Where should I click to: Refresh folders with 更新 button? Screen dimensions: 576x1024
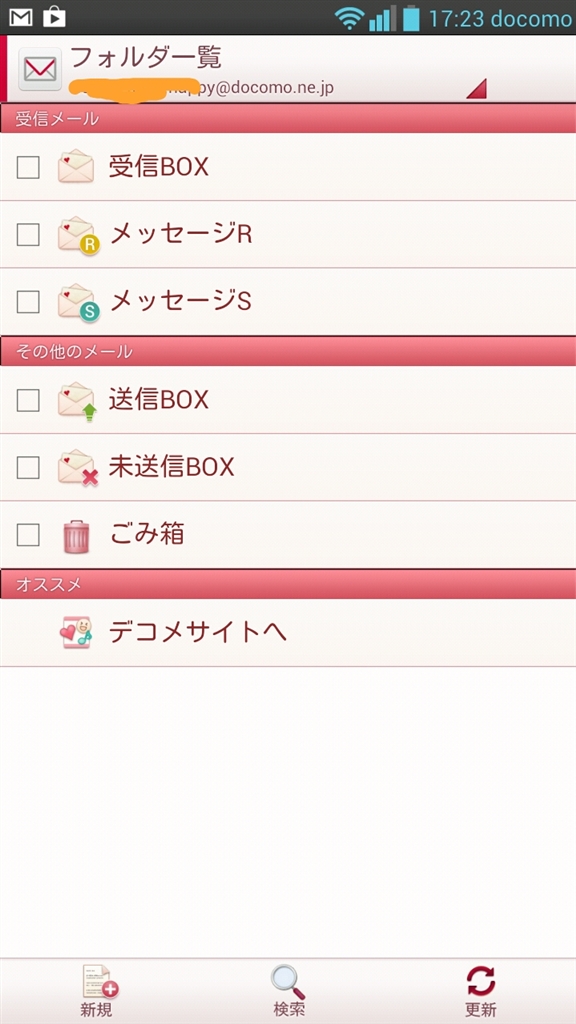click(x=481, y=991)
